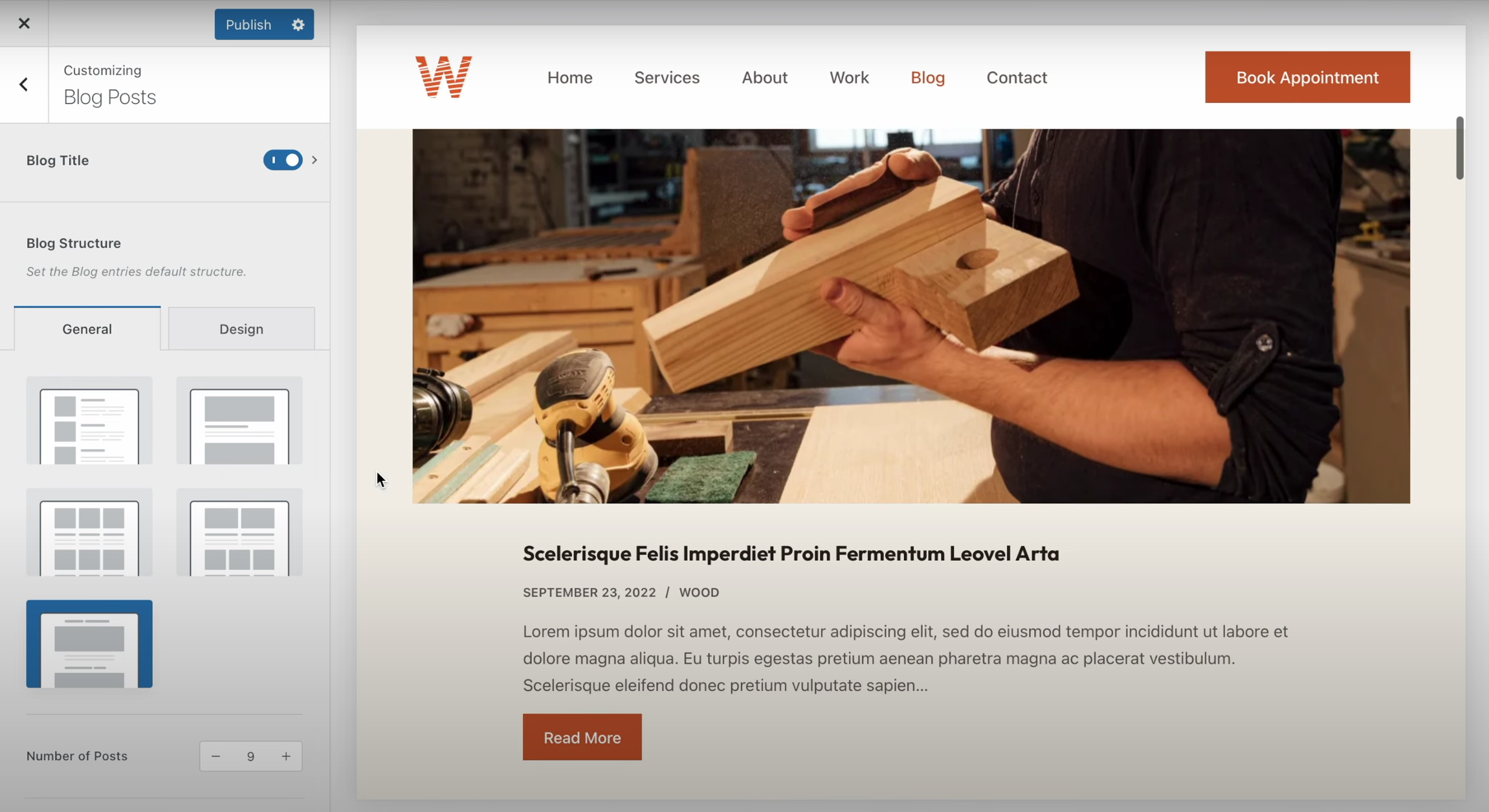Switch to the Design tab
This screenshot has width=1489, height=812.
241,329
